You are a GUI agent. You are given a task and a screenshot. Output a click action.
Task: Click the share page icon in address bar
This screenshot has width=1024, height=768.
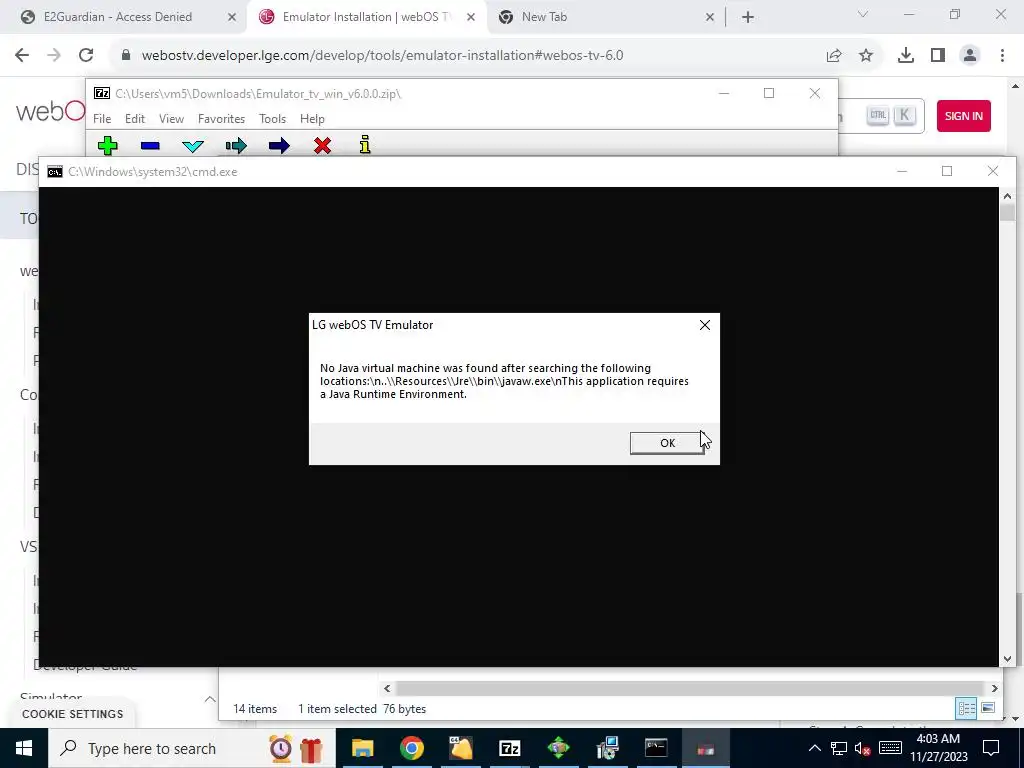click(834, 56)
